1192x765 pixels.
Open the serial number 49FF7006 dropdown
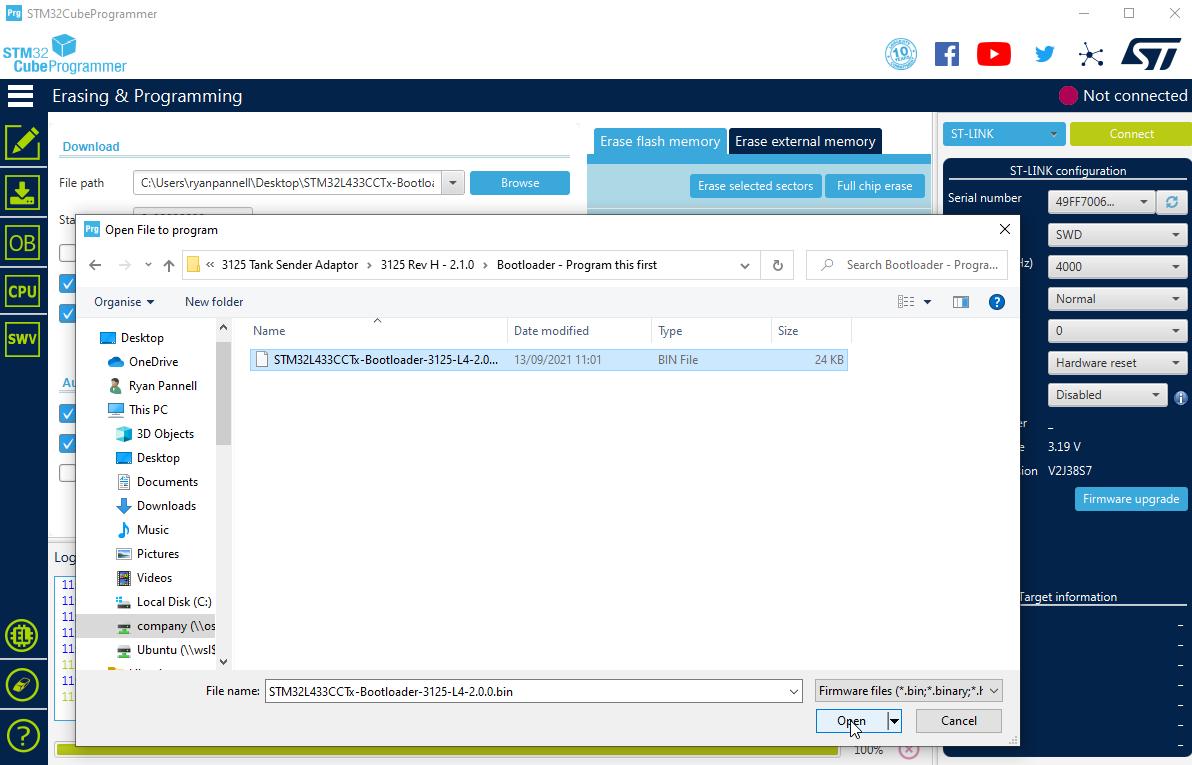click(x=1101, y=202)
